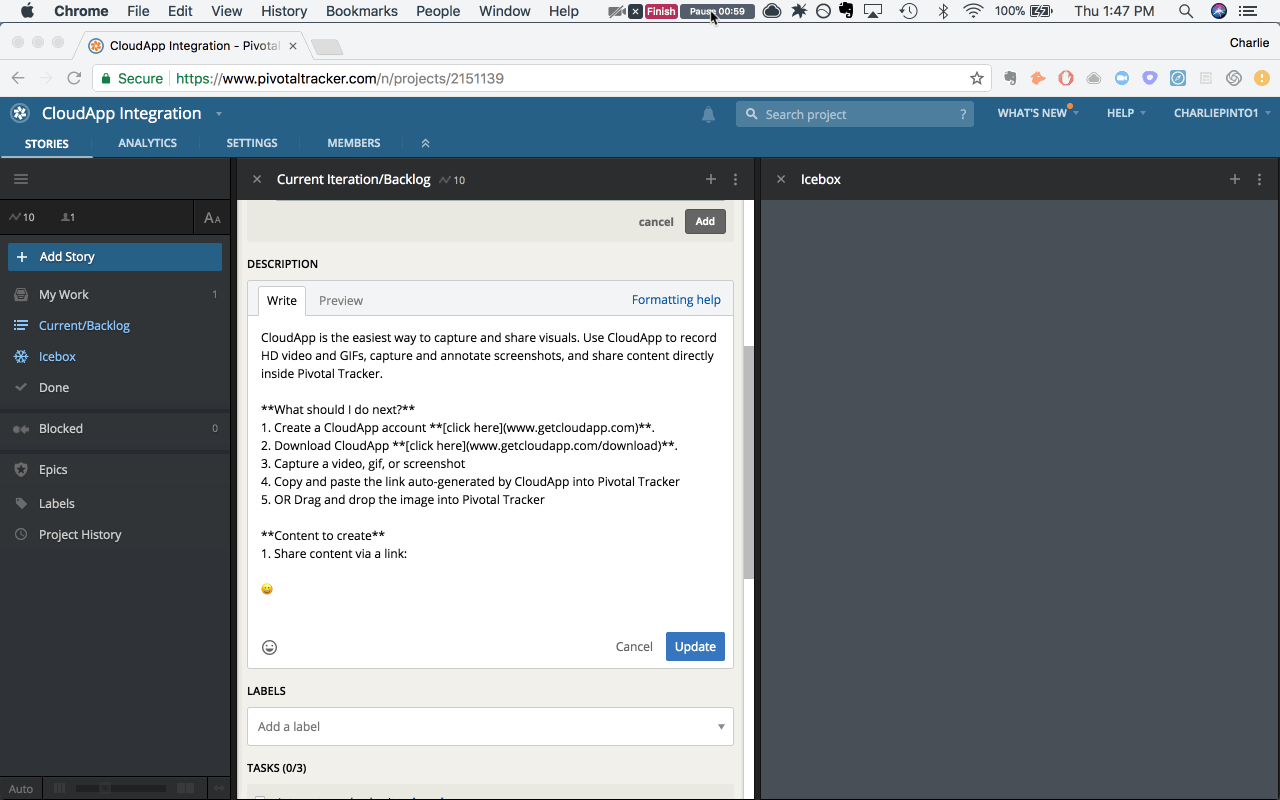
Task: Click the Auto label in the sidebar footer
Action: pos(20,789)
